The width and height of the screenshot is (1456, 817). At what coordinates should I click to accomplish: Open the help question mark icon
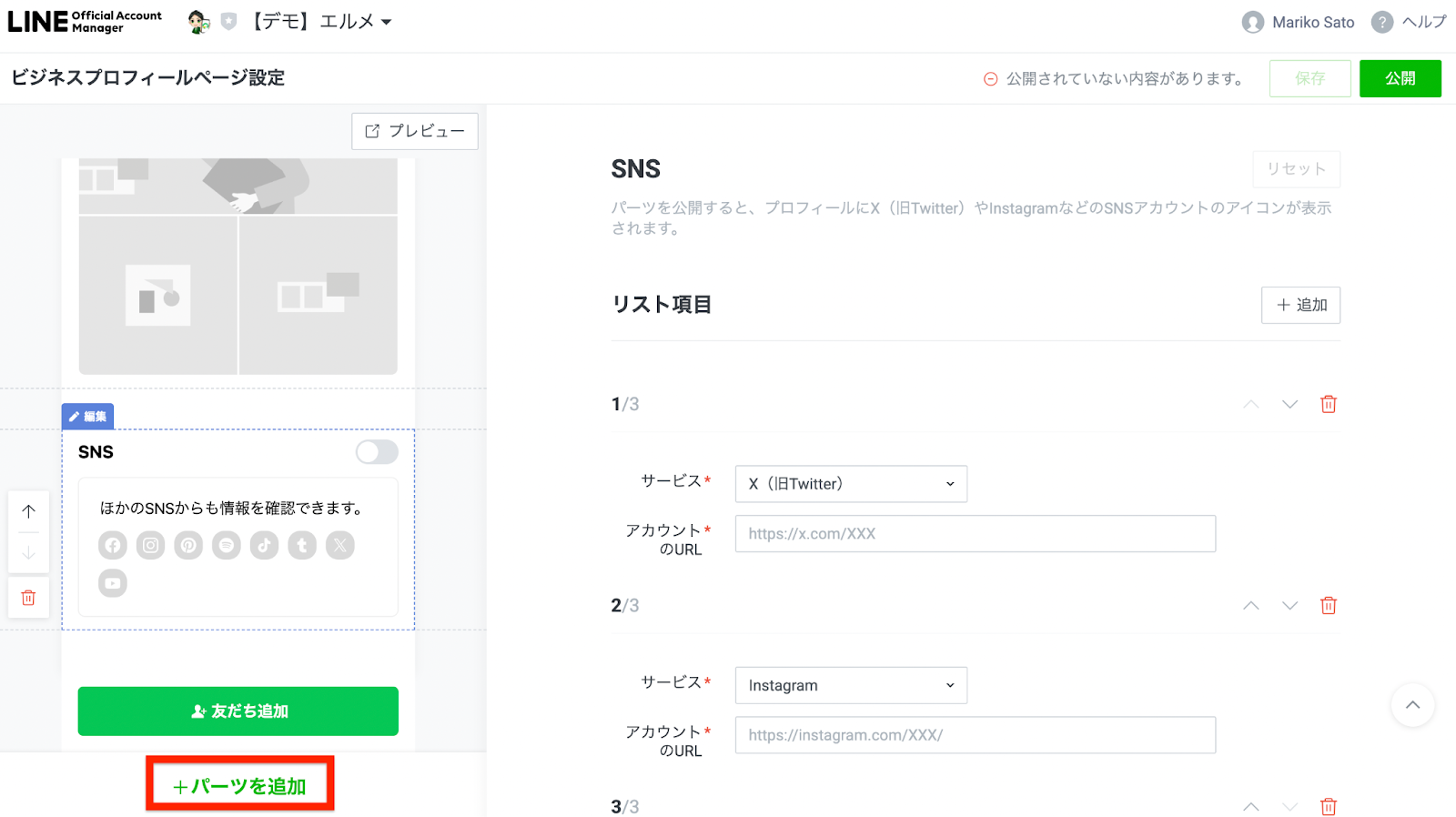[x=1381, y=23]
